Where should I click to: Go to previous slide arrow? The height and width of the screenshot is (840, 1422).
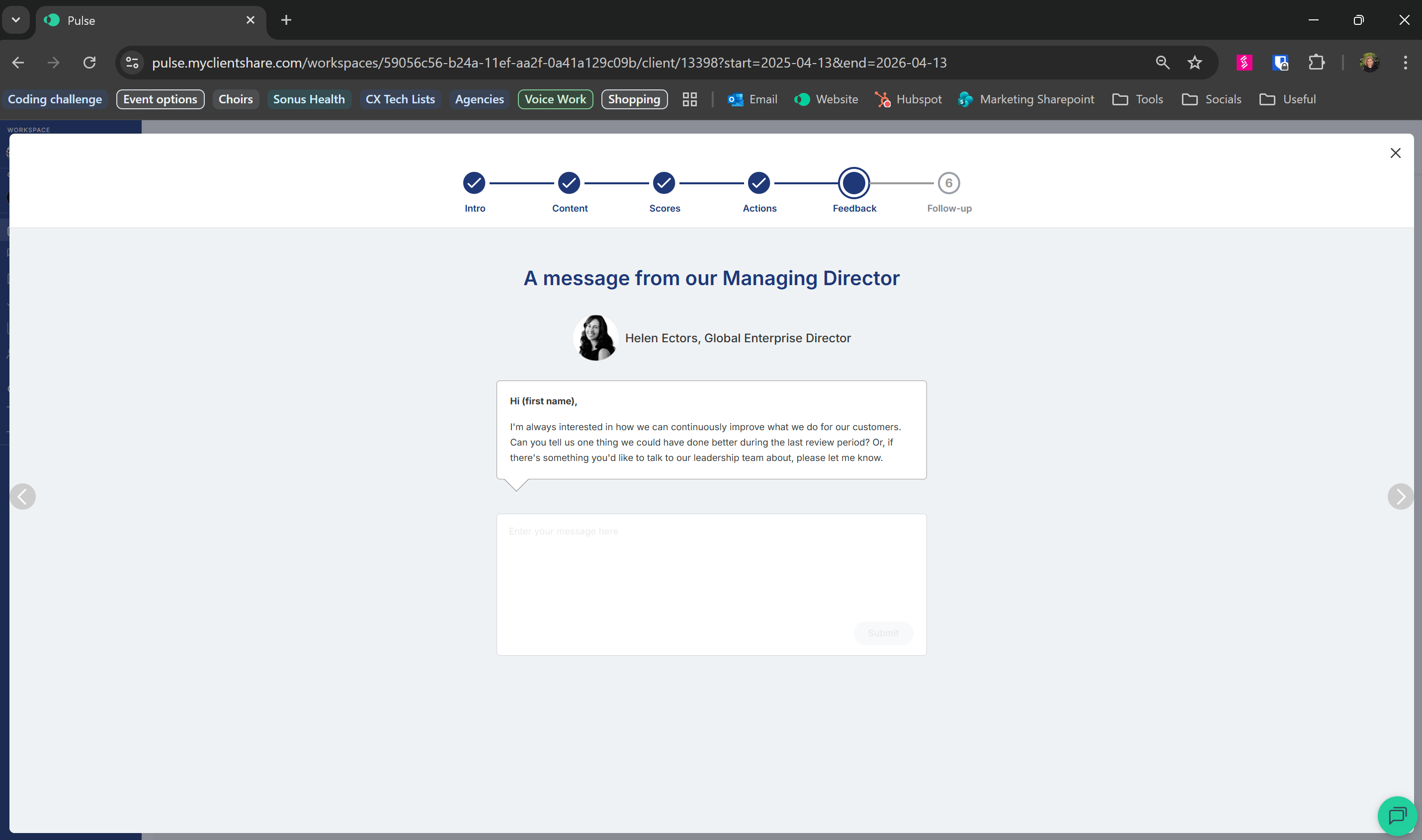23,496
